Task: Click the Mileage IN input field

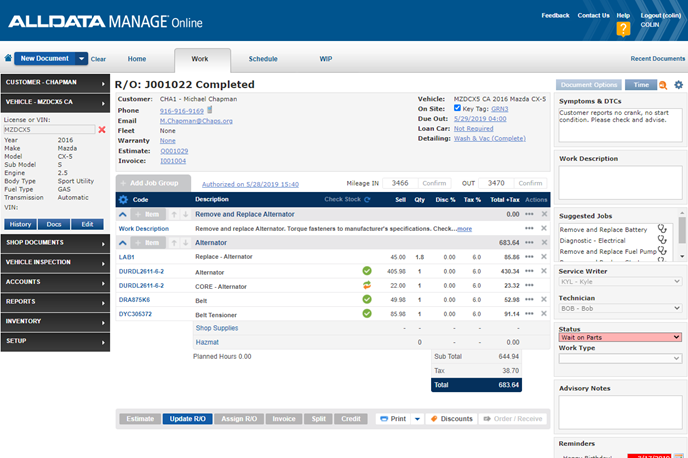Action: [398, 183]
